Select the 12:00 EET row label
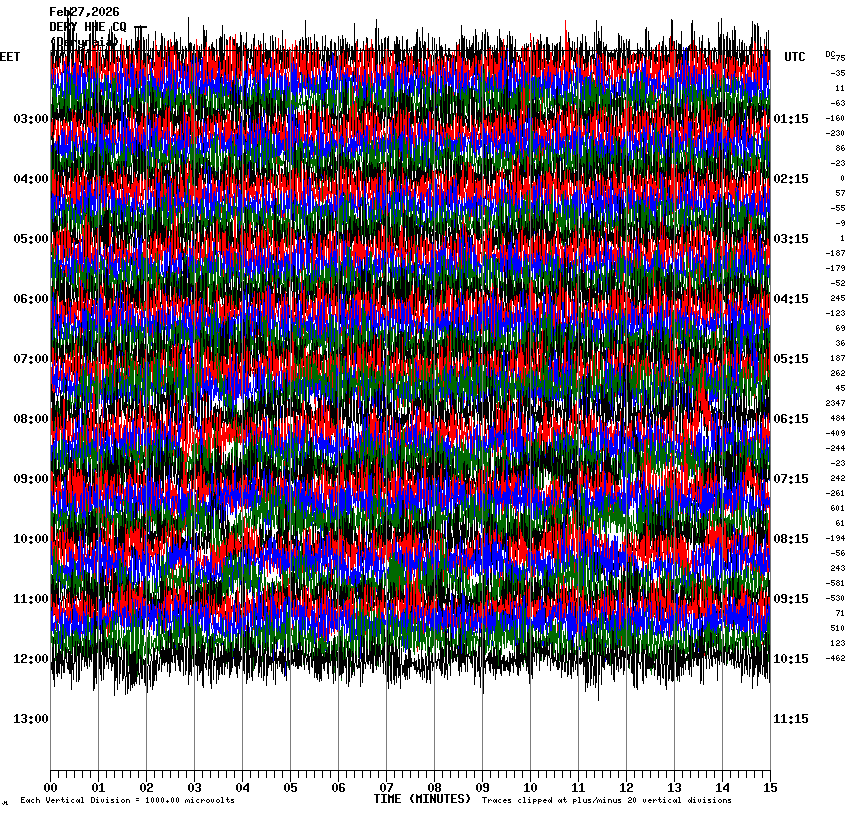The height and width of the screenshot is (814, 850). [x=30, y=659]
